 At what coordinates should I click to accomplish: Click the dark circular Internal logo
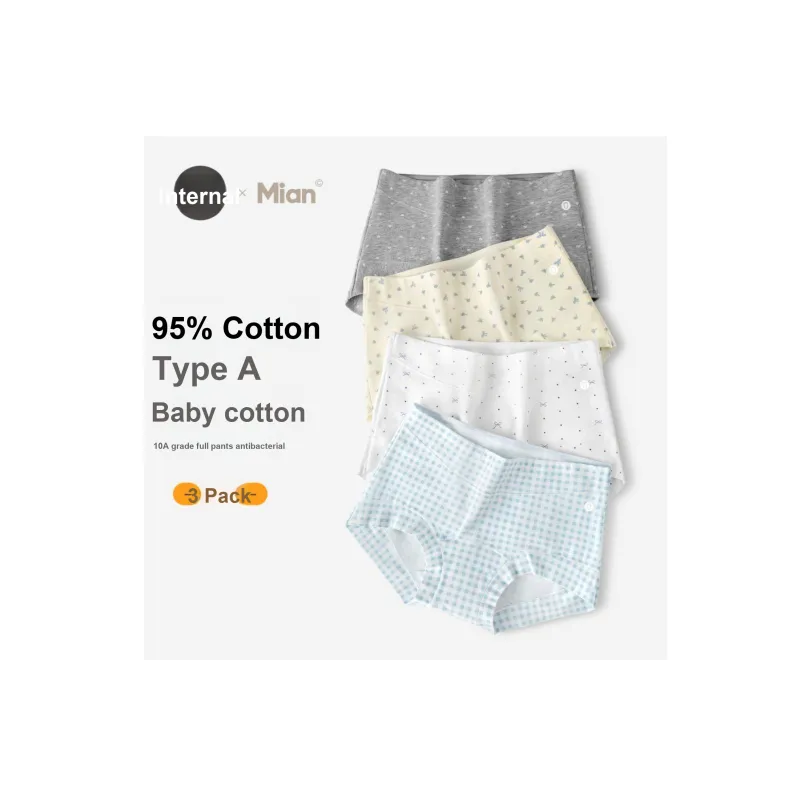click(200, 193)
